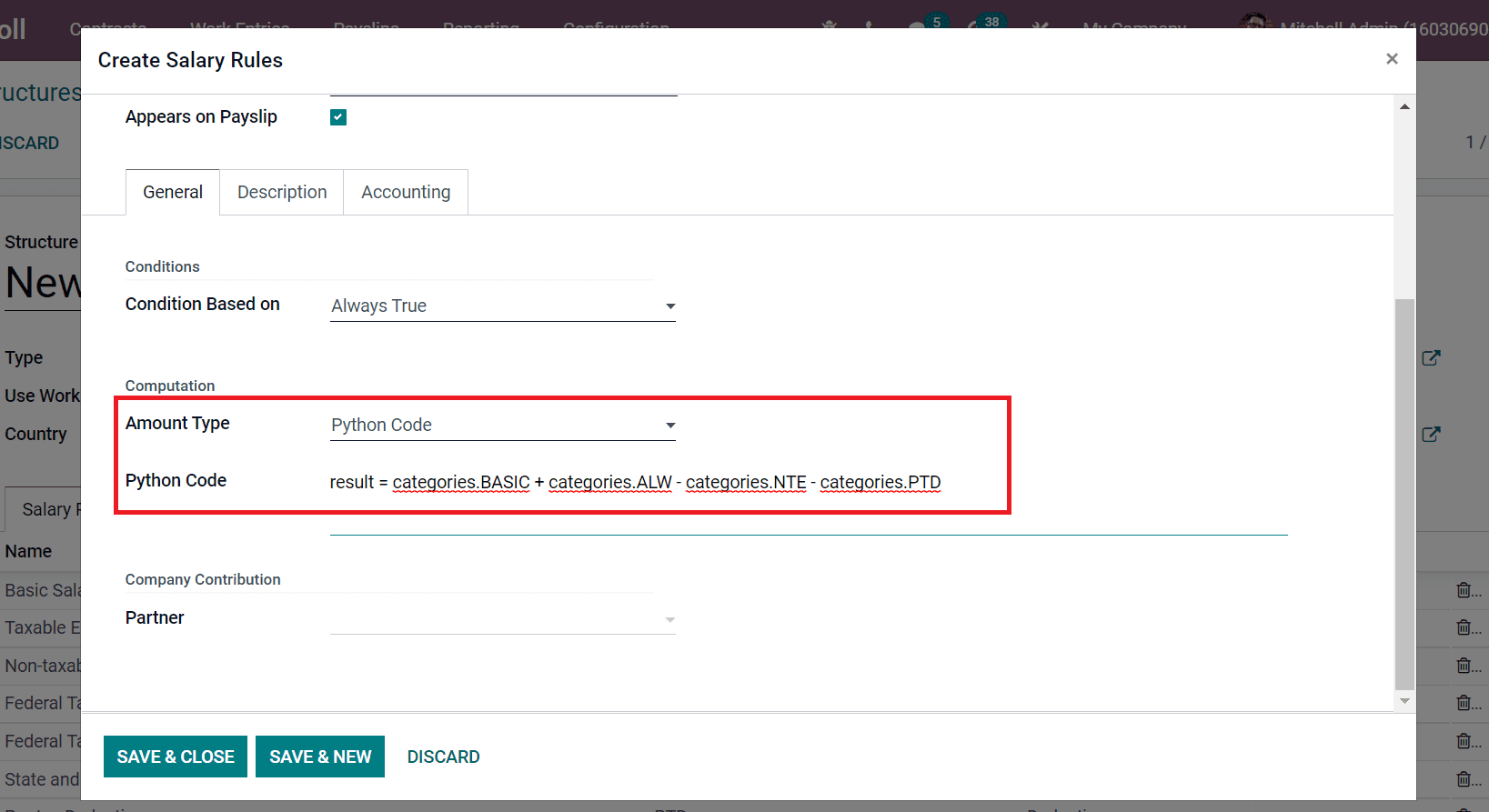The image size is (1489, 812).
Task: Switch to the Accounting tab
Action: pyautogui.click(x=406, y=193)
